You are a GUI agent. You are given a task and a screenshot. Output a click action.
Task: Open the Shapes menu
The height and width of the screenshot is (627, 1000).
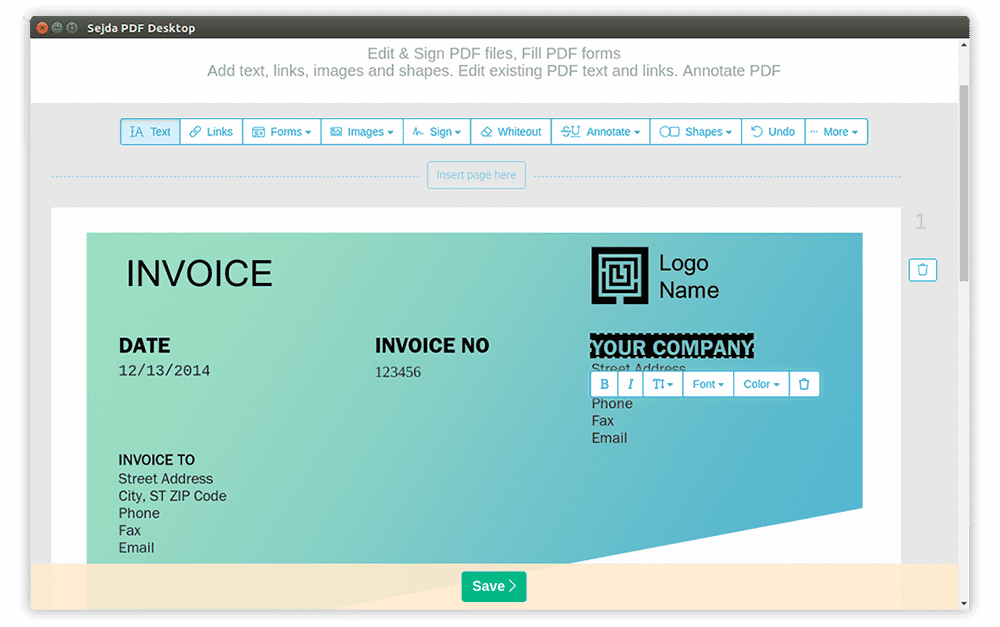[696, 131]
